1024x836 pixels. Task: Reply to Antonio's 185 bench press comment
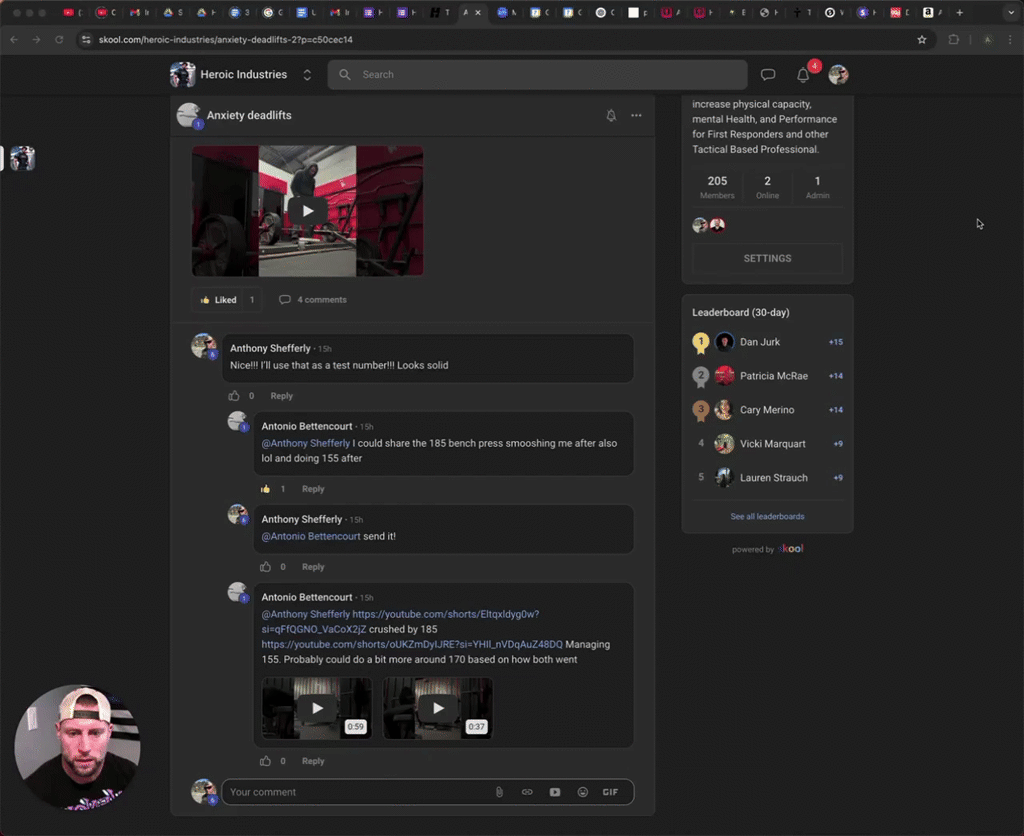point(313,489)
